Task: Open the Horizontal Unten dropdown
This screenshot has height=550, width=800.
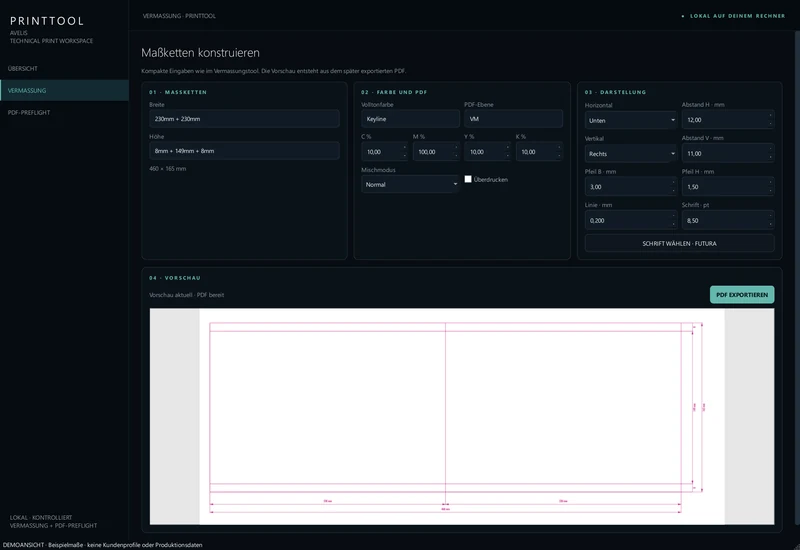Action: click(631, 120)
